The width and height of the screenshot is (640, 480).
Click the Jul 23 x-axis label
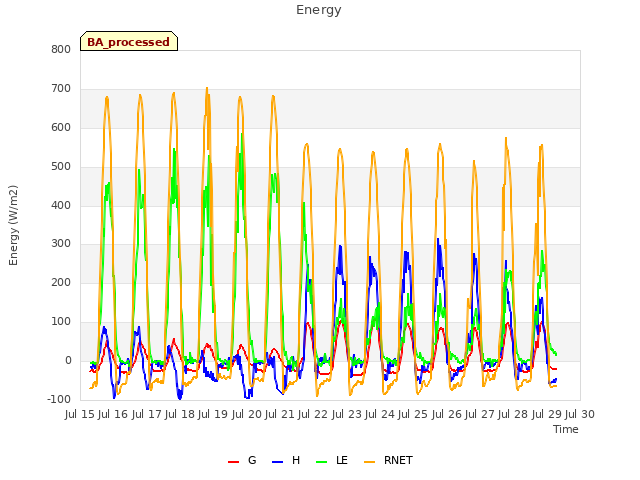click(x=347, y=414)
